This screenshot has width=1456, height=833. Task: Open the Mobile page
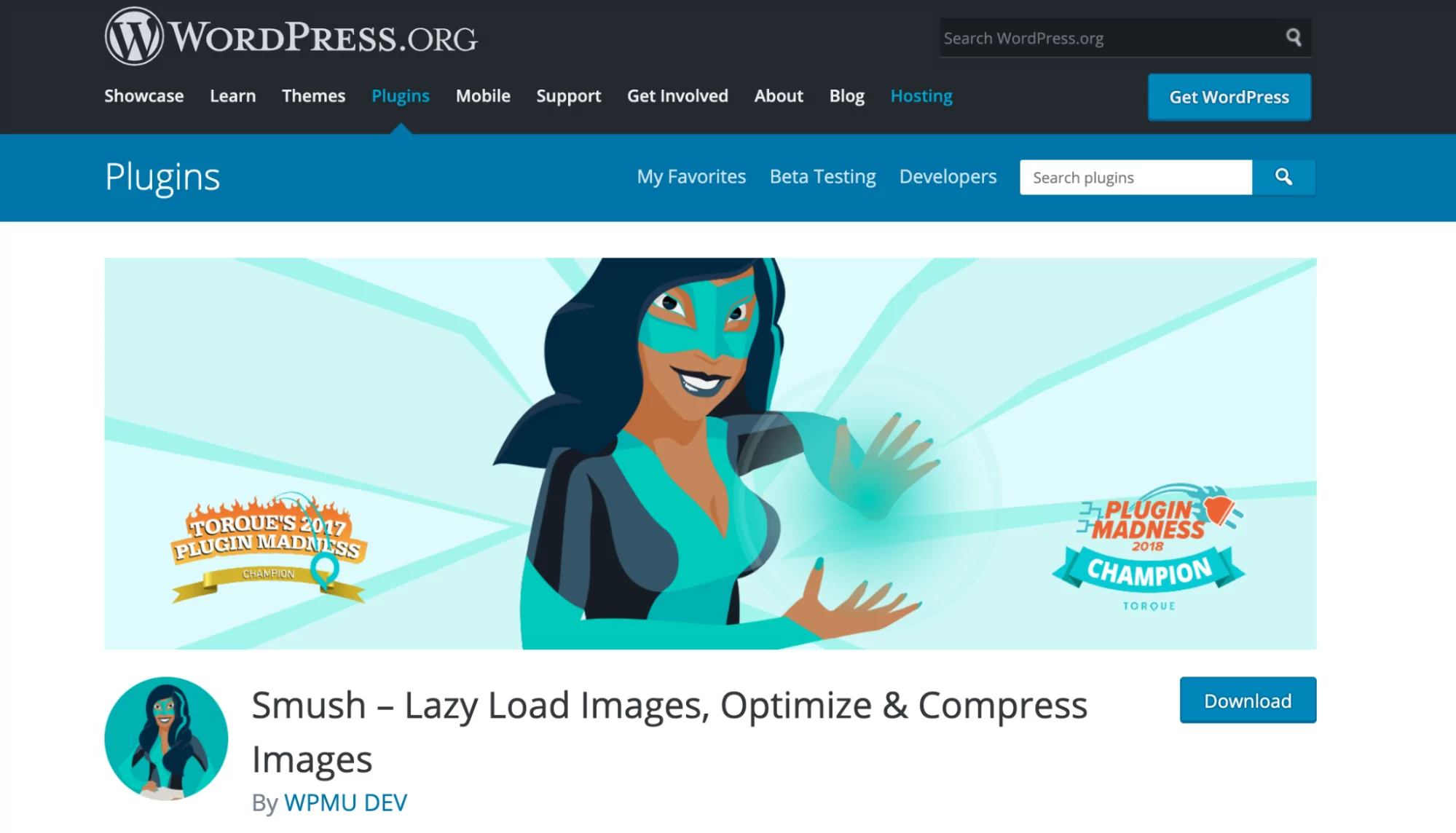pyautogui.click(x=483, y=96)
